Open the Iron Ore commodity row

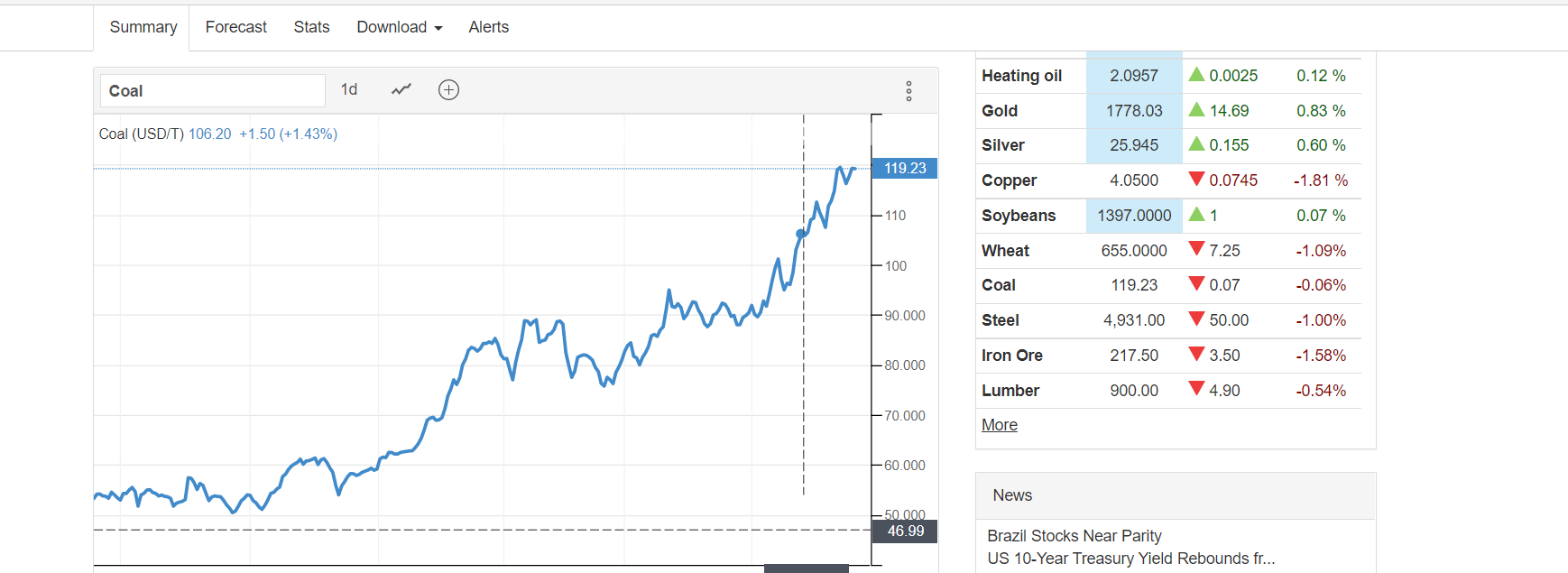coord(1011,356)
